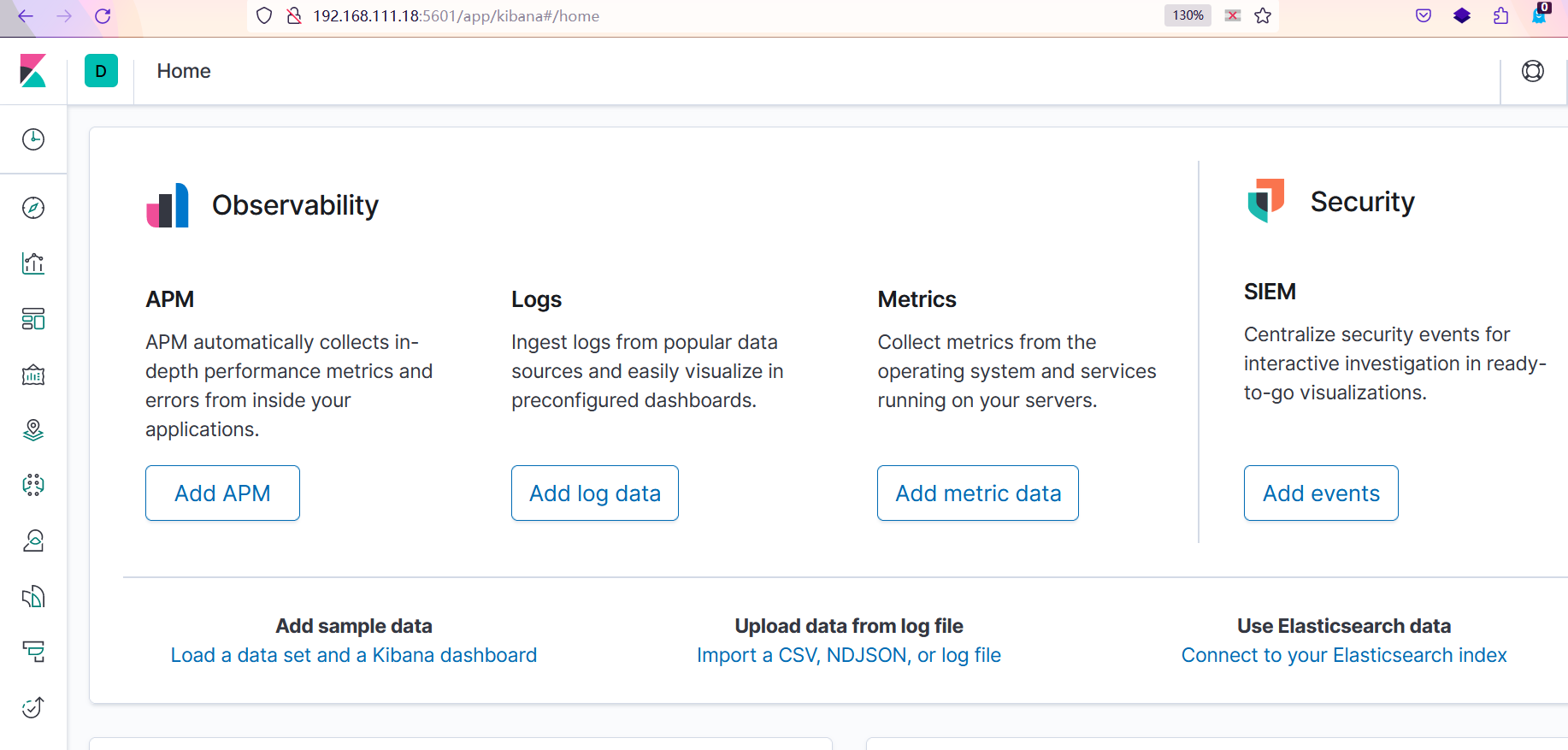Click the Kibana logo

tap(33, 71)
